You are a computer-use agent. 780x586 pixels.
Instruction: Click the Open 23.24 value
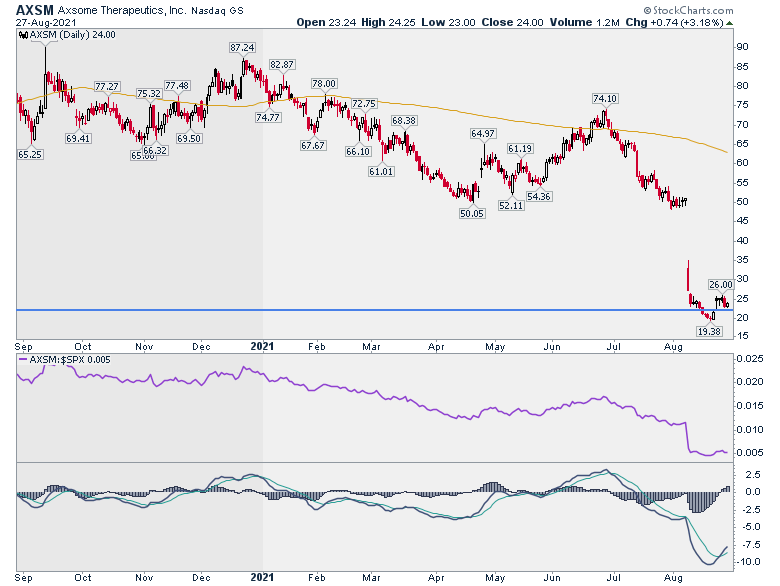click(326, 22)
